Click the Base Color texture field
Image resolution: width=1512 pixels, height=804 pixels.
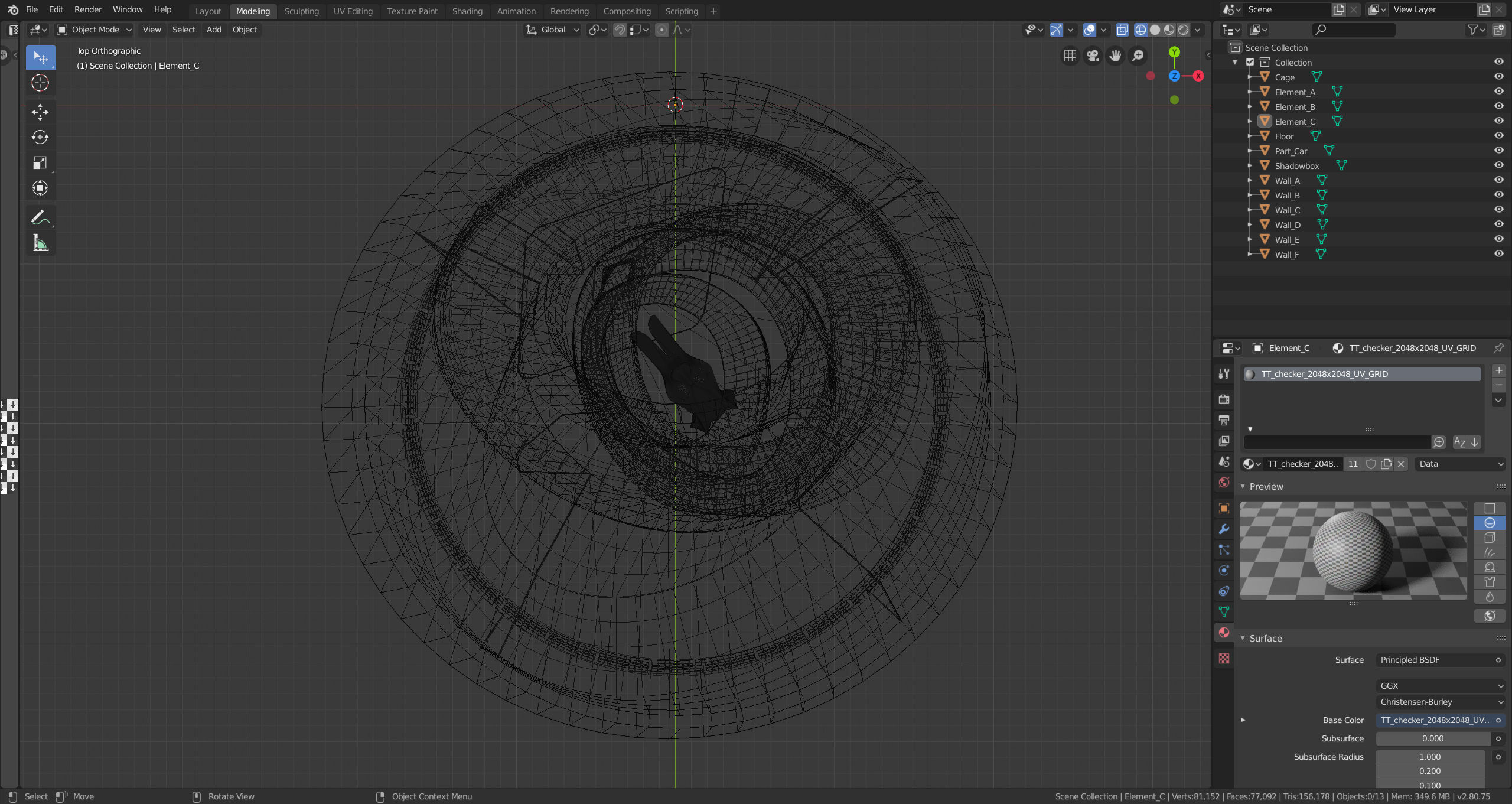[x=1434, y=720]
